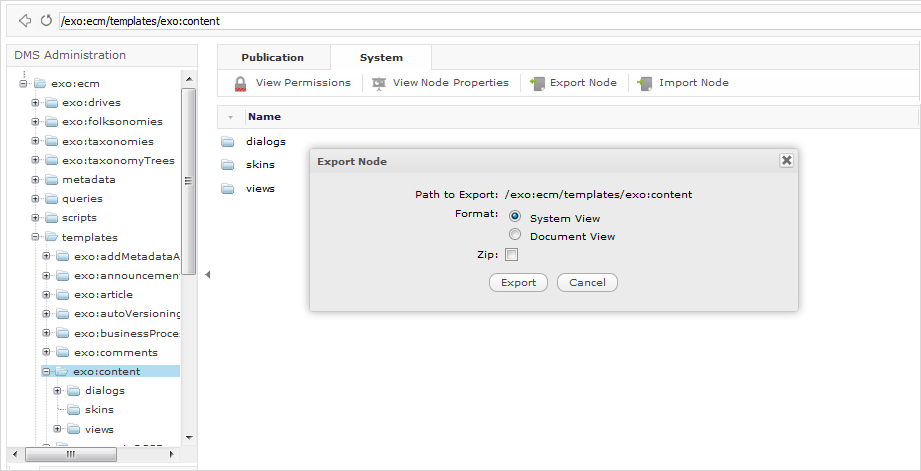Collapse the templates tree node
The image size is (921, 471).
(x=35, y=237)
